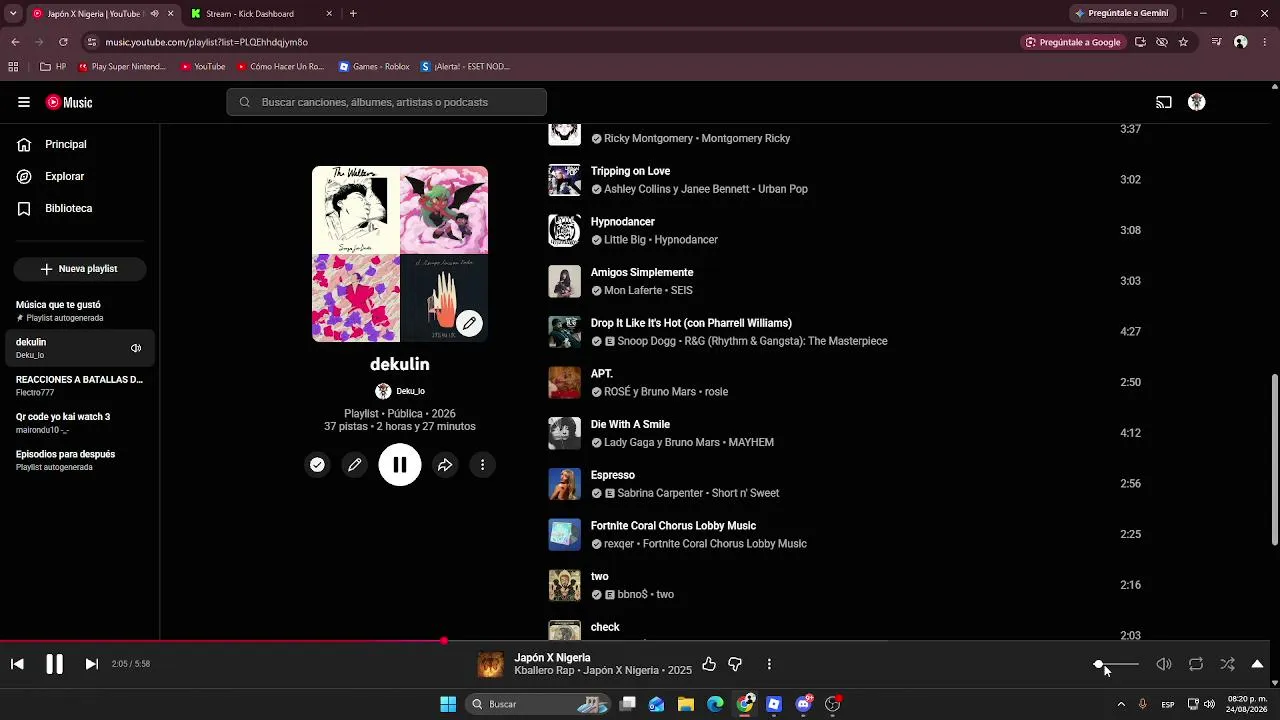Click the eye-slash tracking protection icon in the address bar
This screenshot has height=720, width=1280.
(1162, 42)
